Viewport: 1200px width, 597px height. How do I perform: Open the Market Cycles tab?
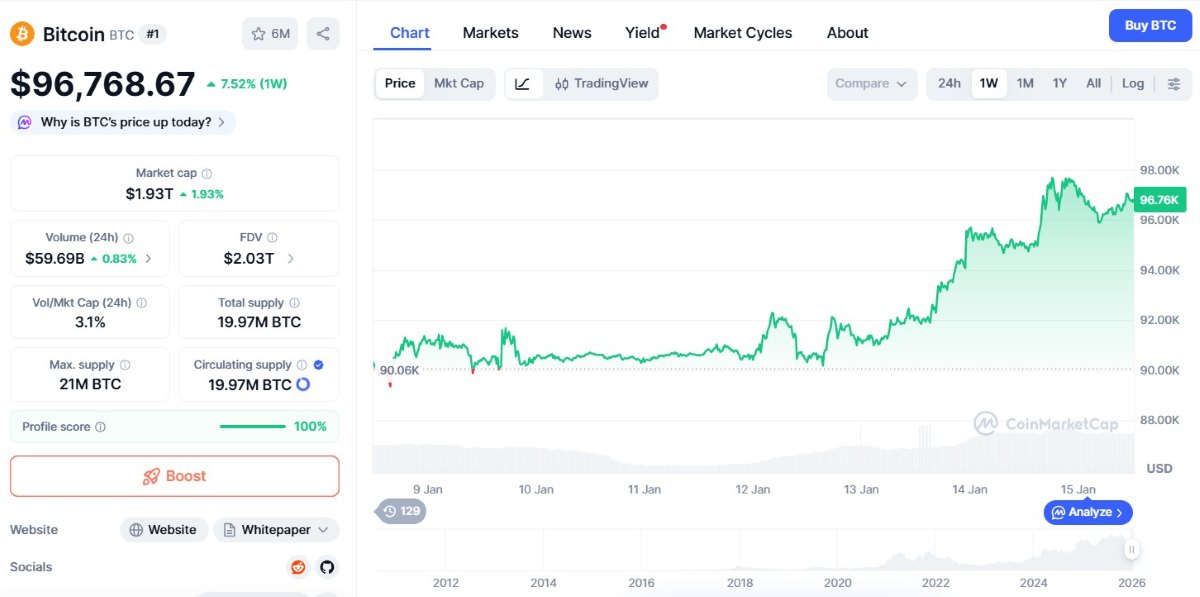coord(743,33)
